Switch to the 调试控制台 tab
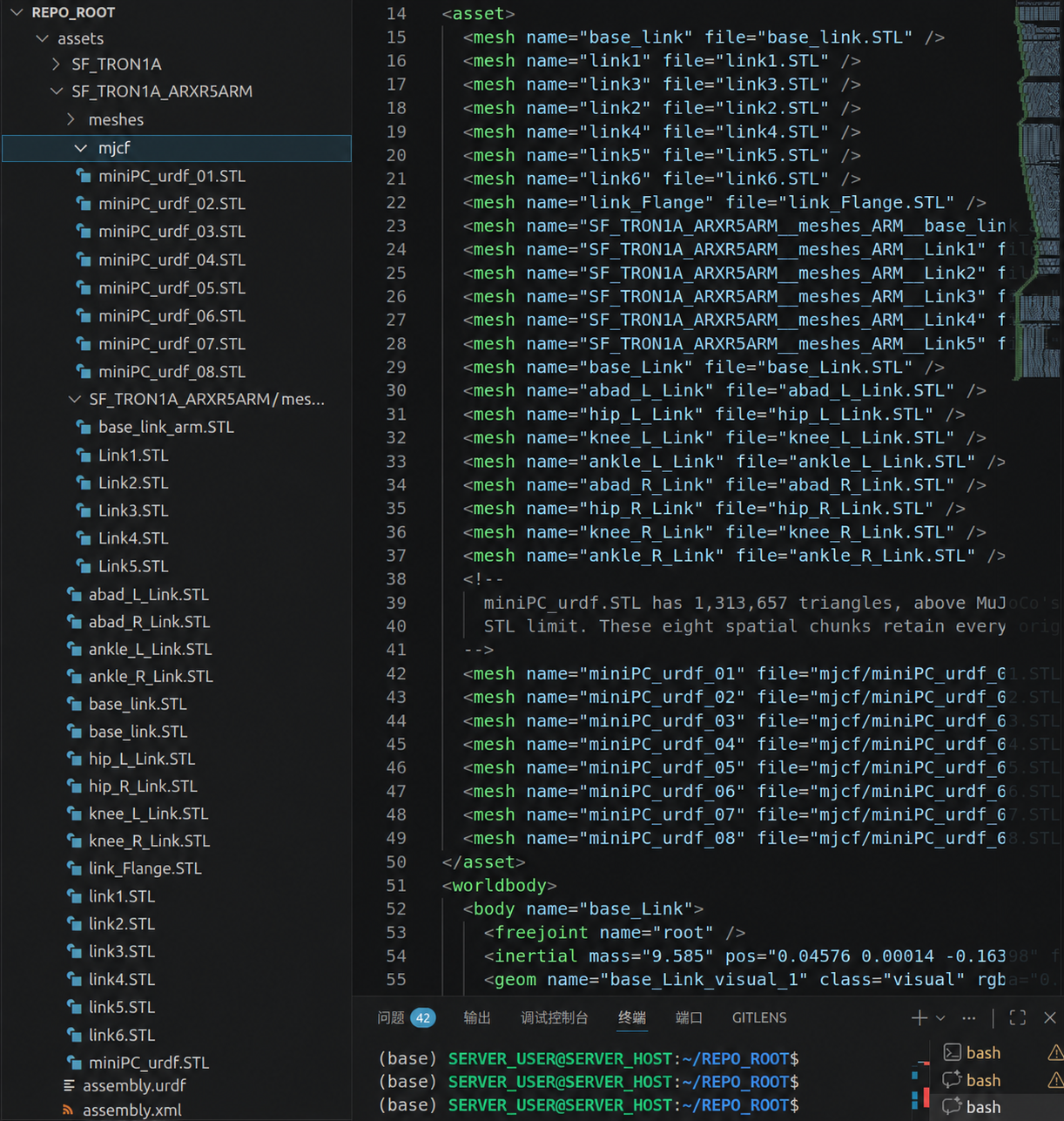This screenshot has width=1064, height=1121. point(555,1017)
